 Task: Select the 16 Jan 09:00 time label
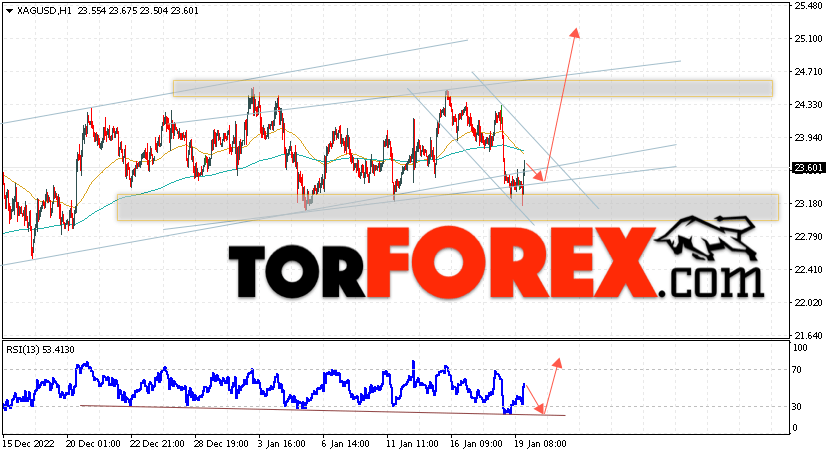point(476,443)
